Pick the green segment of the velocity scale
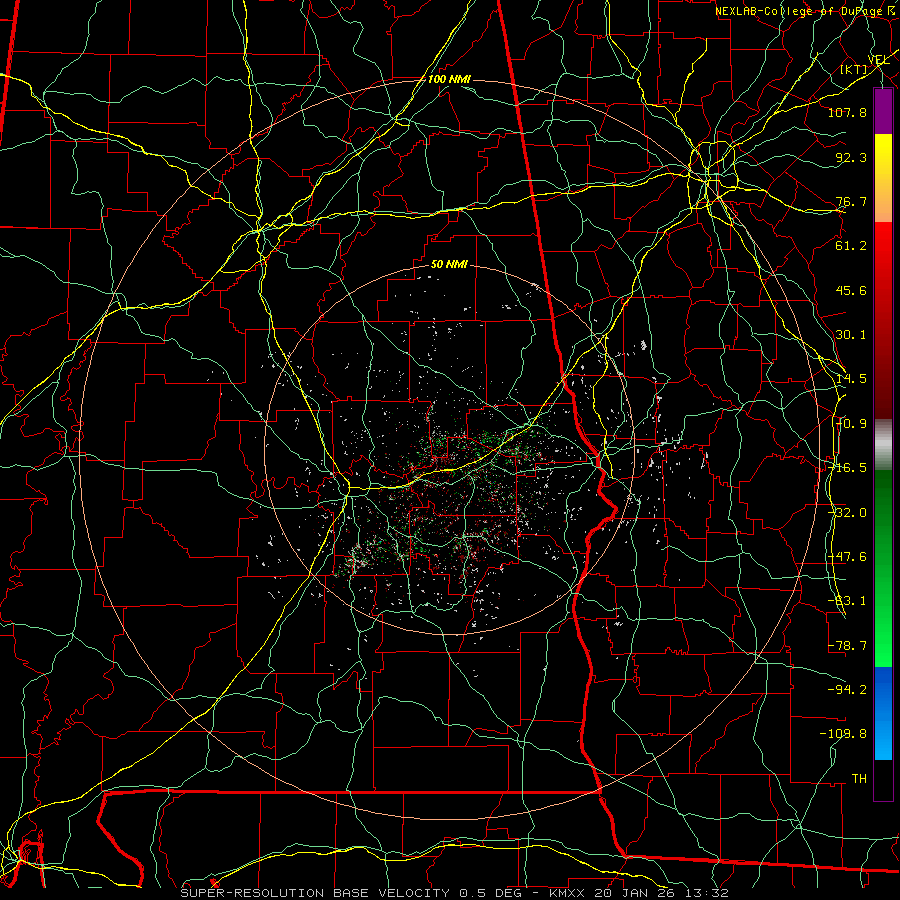This screenshot has width=900, height=900. (883, 568)
